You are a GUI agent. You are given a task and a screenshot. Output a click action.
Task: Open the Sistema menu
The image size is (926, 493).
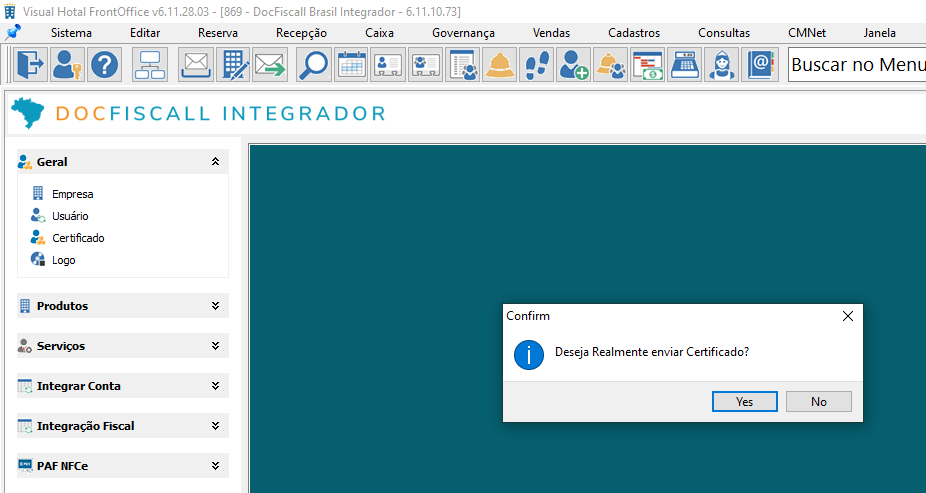pyautogui.click(x=71, y=33)
